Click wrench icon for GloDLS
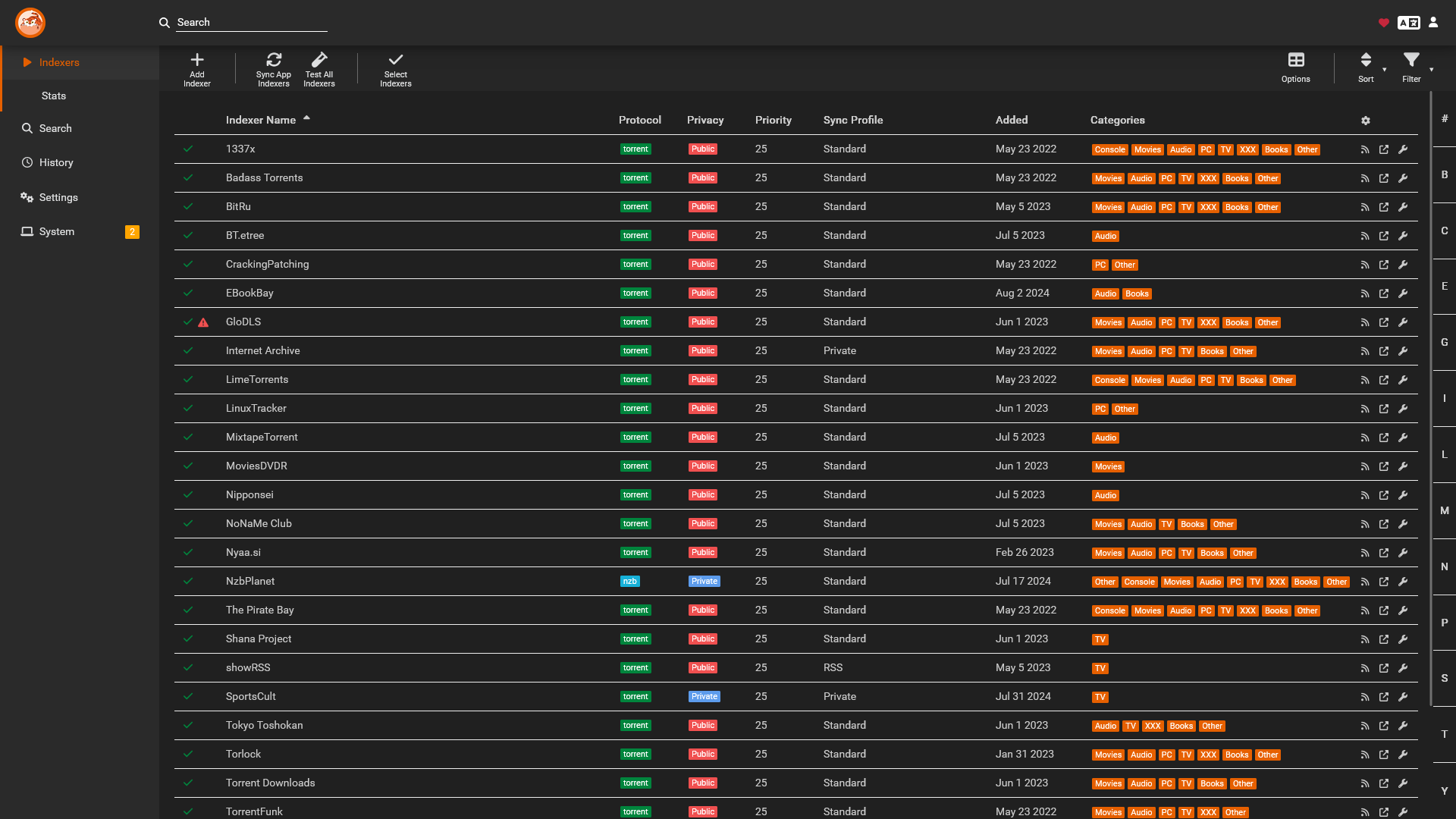 (x=1403, y=322)
